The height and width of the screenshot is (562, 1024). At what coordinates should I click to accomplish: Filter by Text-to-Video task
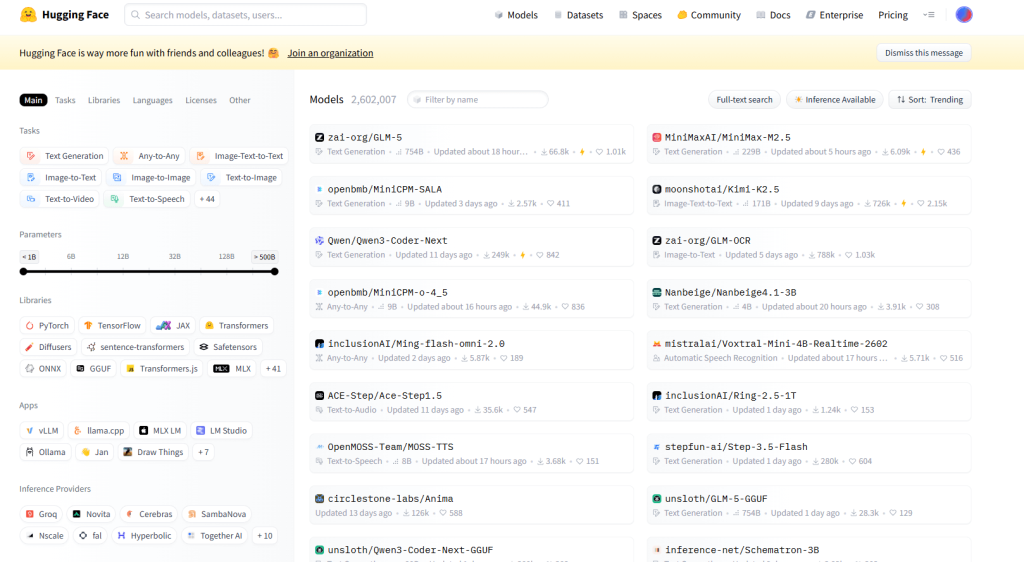click(62, 199)
